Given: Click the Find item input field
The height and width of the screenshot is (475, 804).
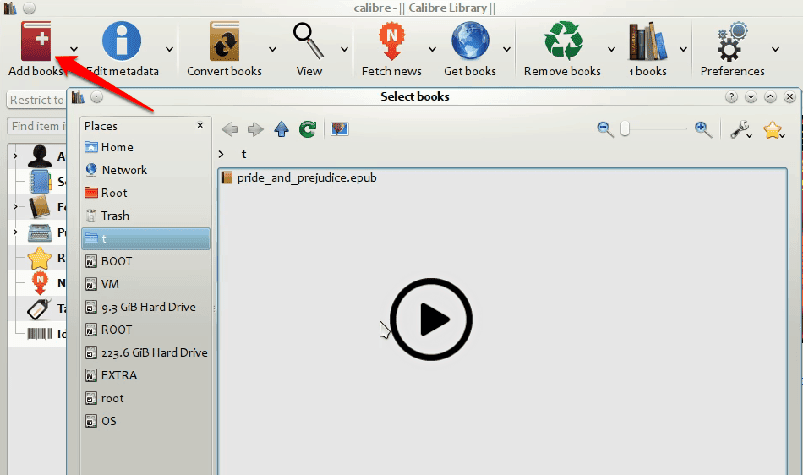Looking at the screenshot, I should [37, 126].
